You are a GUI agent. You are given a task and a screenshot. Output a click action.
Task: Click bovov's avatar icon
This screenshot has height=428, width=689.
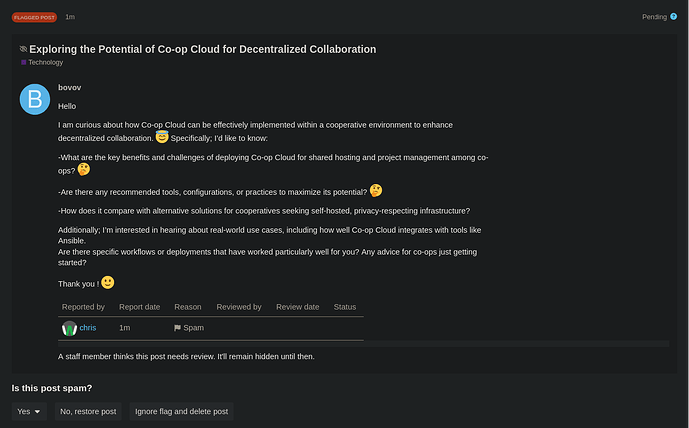(x=35, y=99)
